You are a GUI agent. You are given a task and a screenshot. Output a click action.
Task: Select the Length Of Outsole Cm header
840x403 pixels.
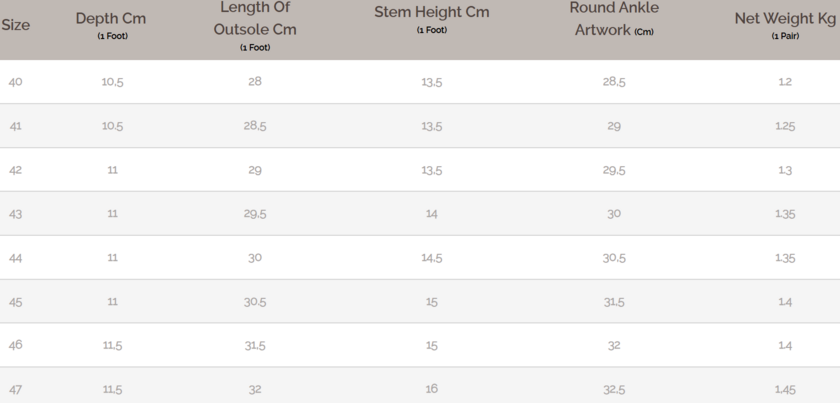point(255,19)
